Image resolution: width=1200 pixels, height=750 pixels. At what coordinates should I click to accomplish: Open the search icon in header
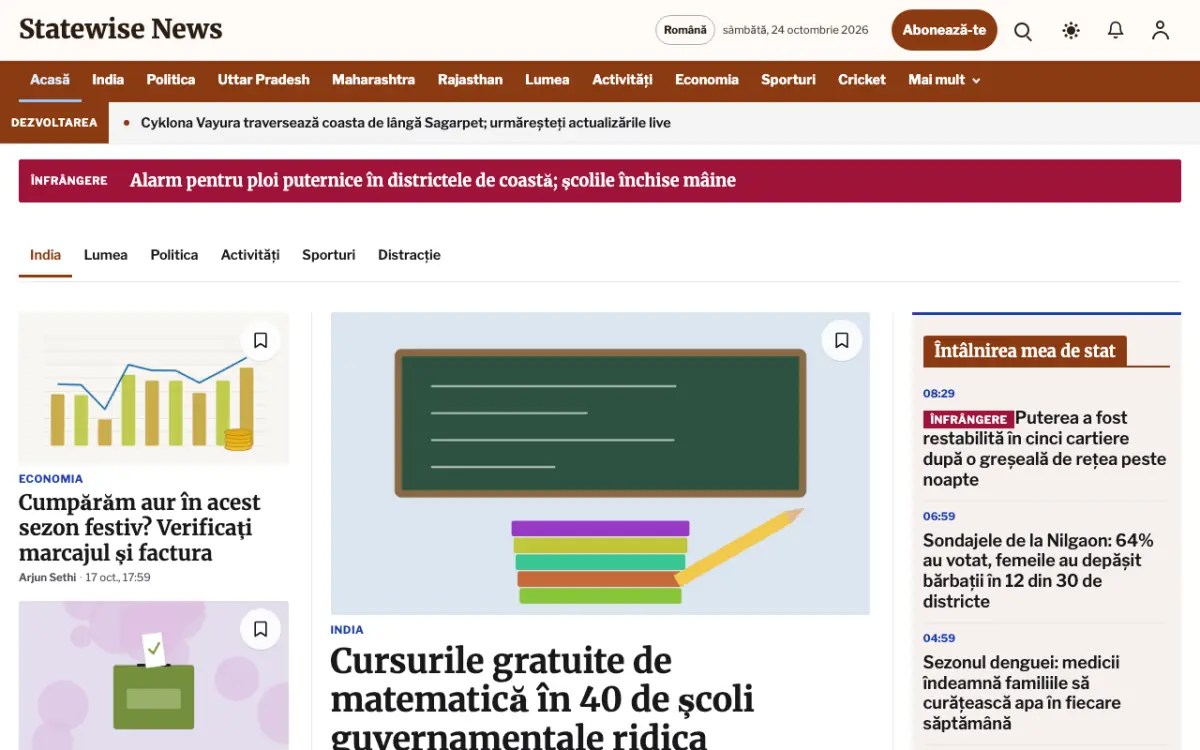pos(1023,31)
